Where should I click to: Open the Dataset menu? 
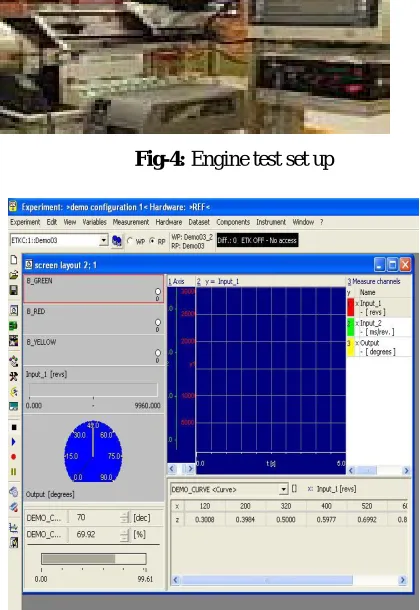pos(199,222)
